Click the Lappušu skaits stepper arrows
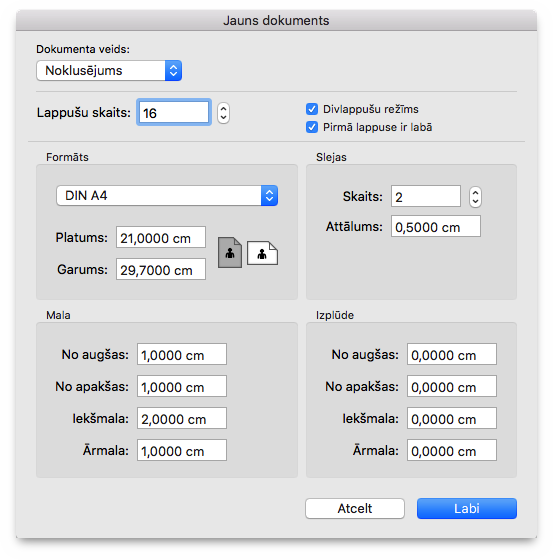 (223, 113)
